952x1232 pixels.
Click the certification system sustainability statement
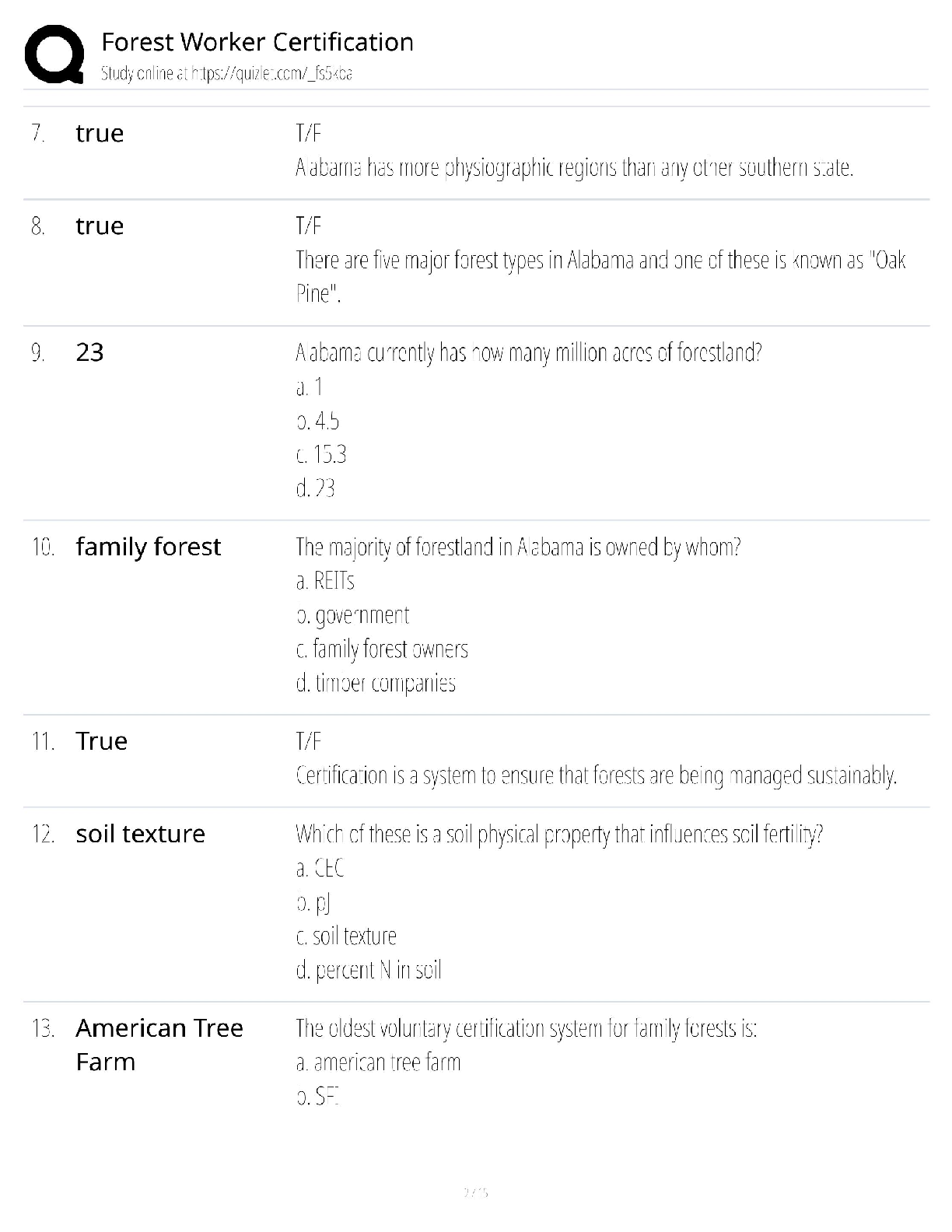pos(597,775)
